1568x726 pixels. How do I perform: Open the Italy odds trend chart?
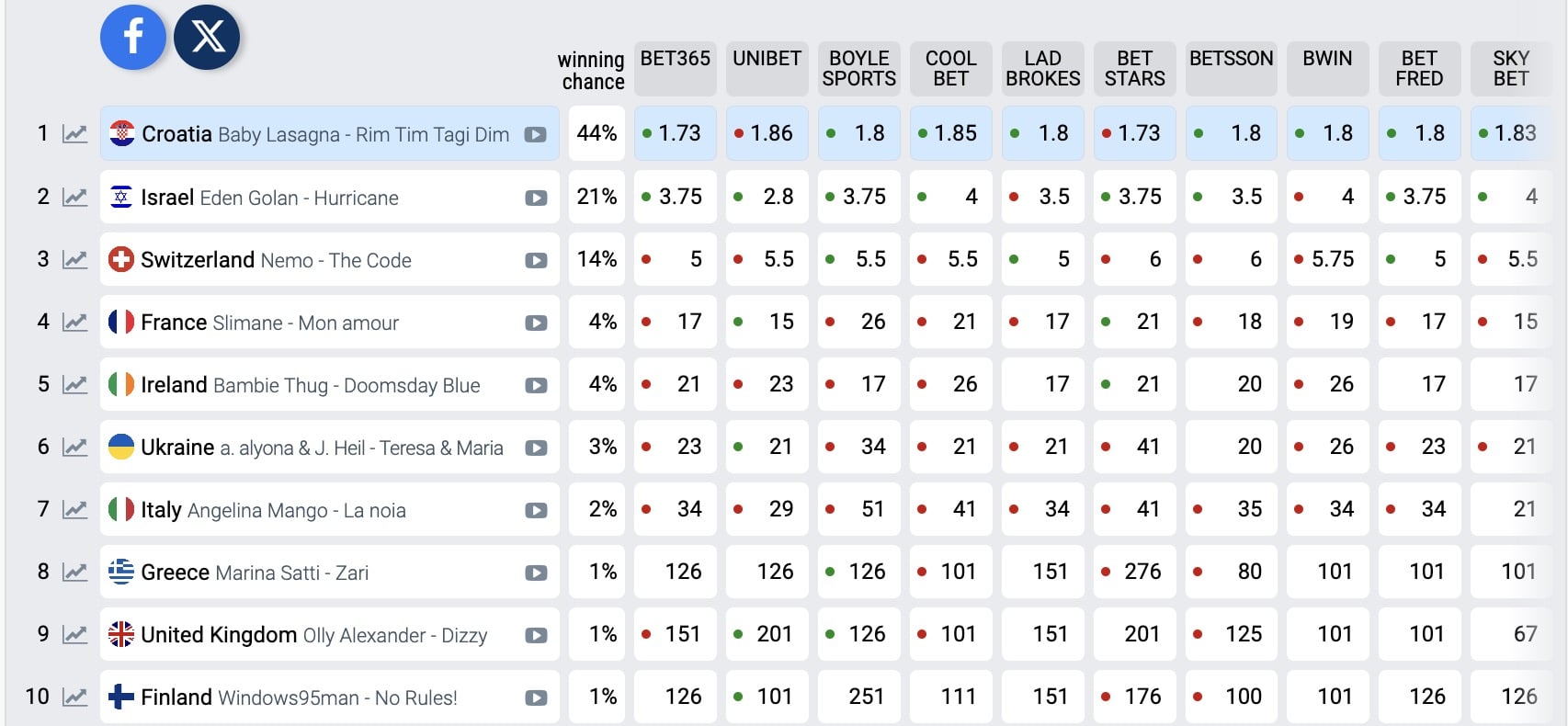coord(74,510)
